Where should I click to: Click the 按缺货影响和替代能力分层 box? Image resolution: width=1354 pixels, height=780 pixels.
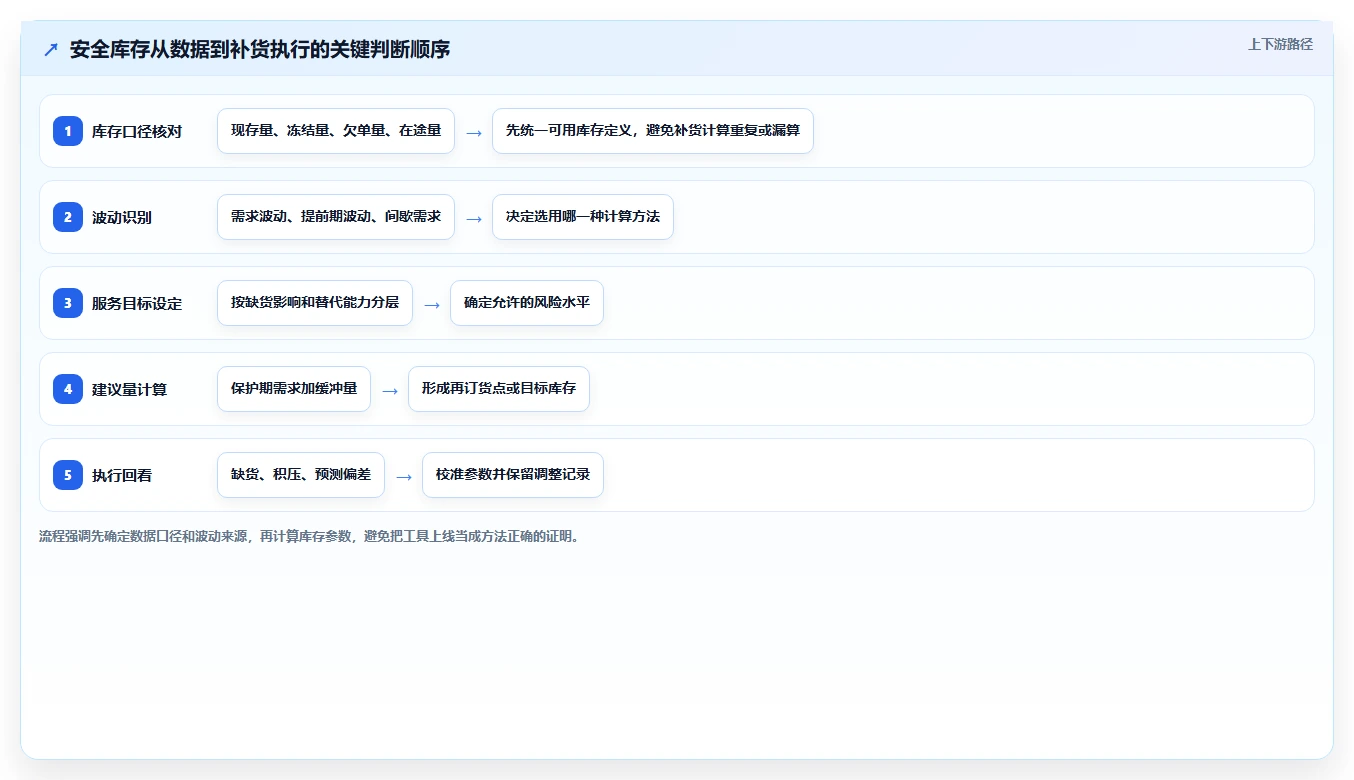(x=315, y=303)
